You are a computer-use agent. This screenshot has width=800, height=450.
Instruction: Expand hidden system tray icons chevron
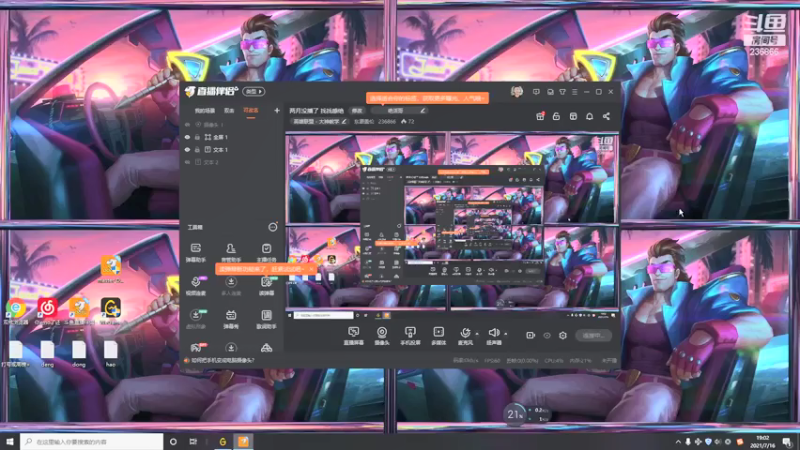click(x=678, y=442)
